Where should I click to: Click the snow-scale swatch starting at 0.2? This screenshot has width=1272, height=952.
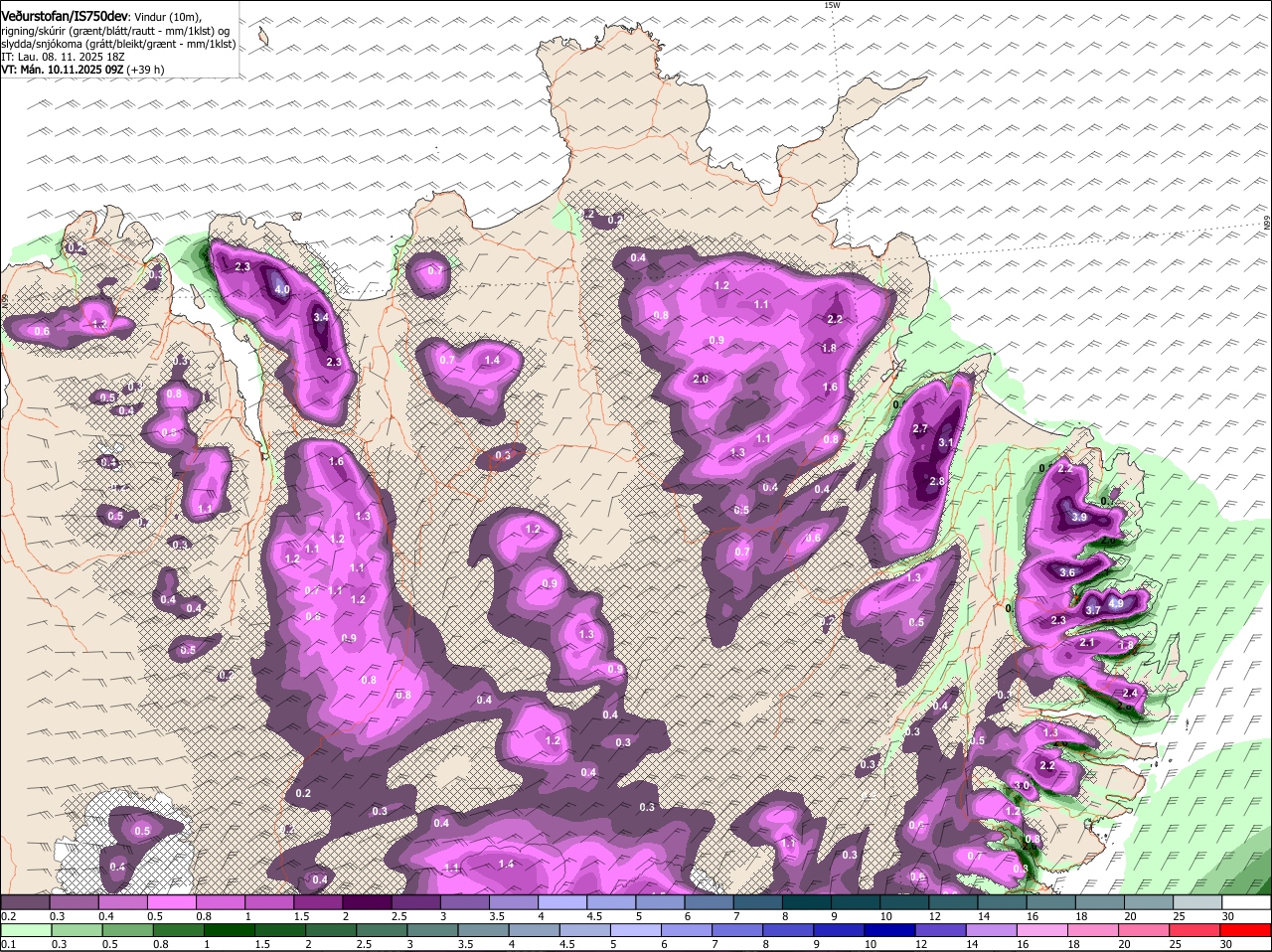click(25, 900)
